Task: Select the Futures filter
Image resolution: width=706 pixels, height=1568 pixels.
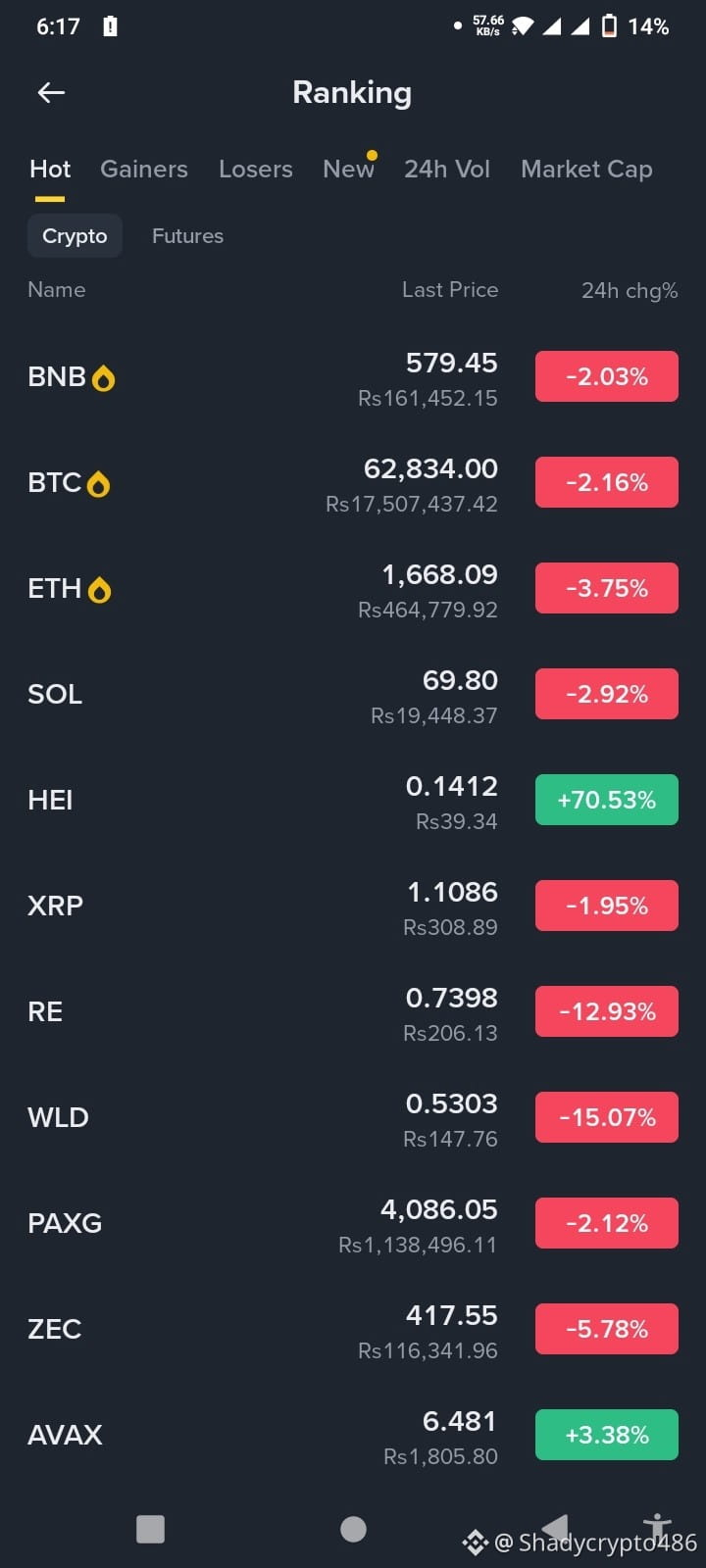Action: coord(187,236)
